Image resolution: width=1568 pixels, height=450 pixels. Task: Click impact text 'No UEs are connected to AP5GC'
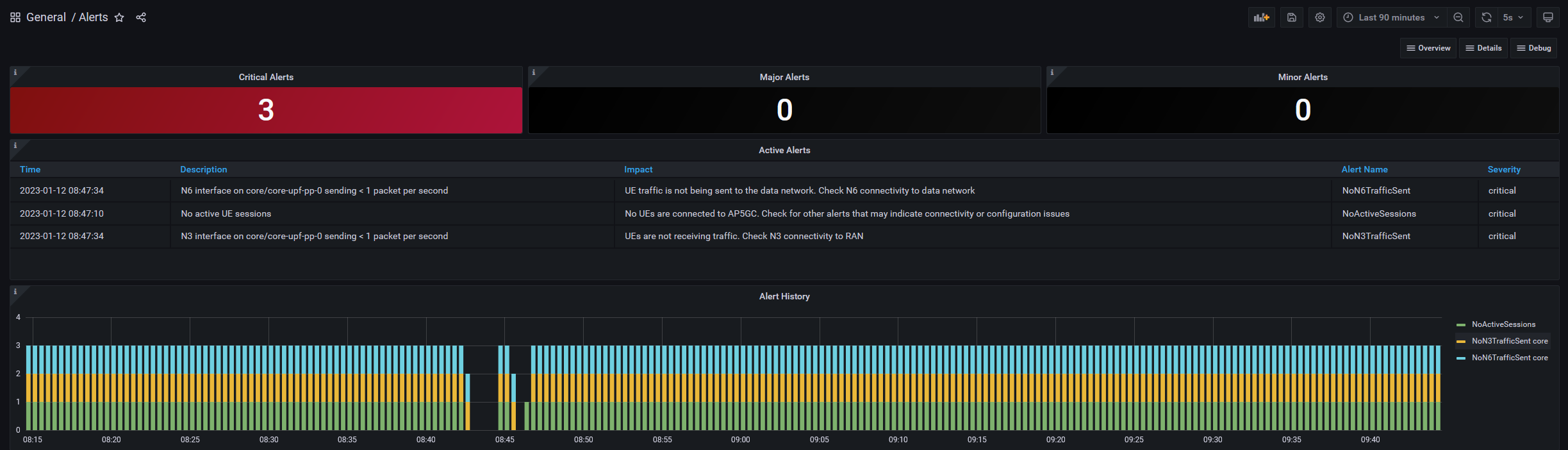[691, 213]
